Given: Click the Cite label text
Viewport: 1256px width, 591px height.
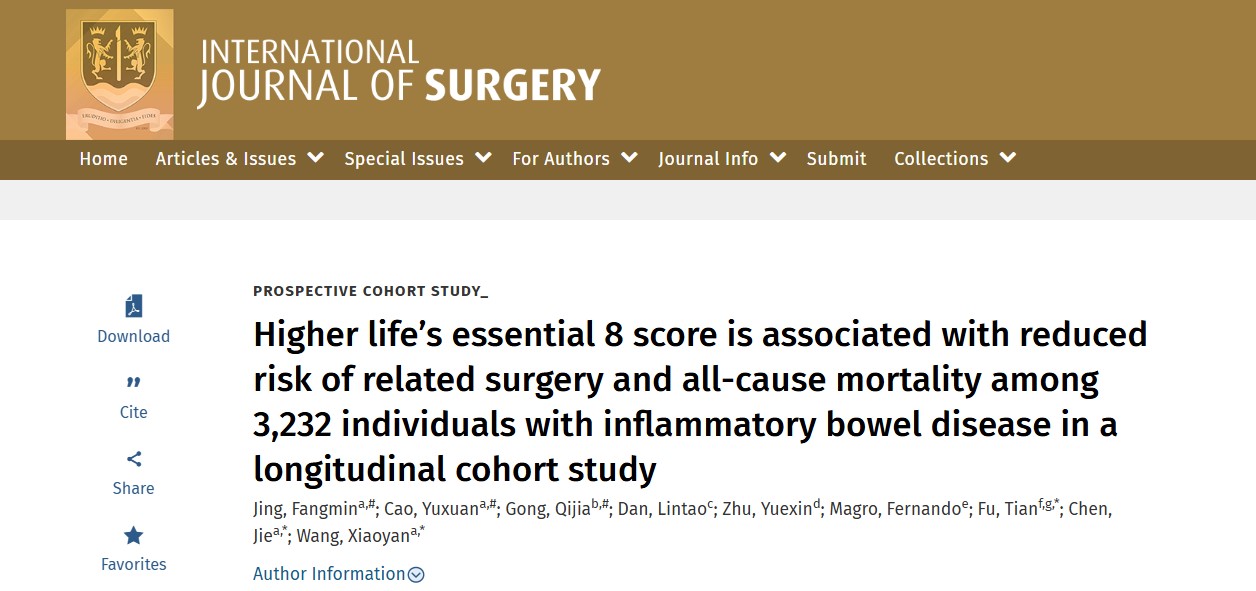Looking at the screenshot, I should point(133,412).
